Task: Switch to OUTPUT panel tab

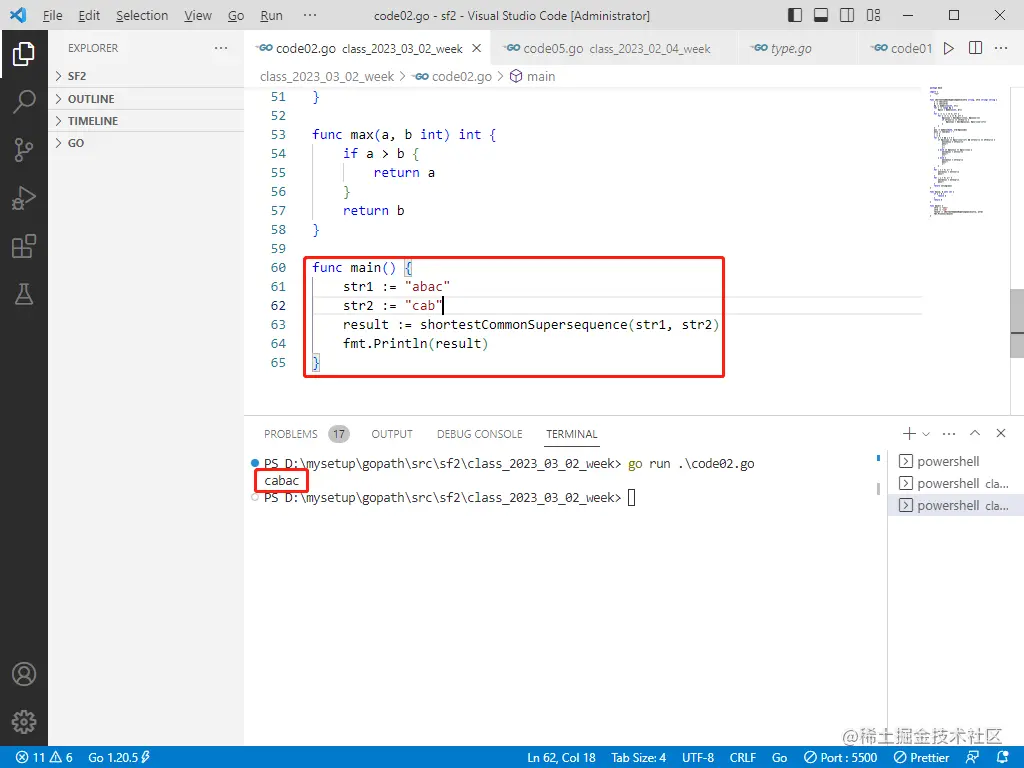Action: [x=392, y=434]
